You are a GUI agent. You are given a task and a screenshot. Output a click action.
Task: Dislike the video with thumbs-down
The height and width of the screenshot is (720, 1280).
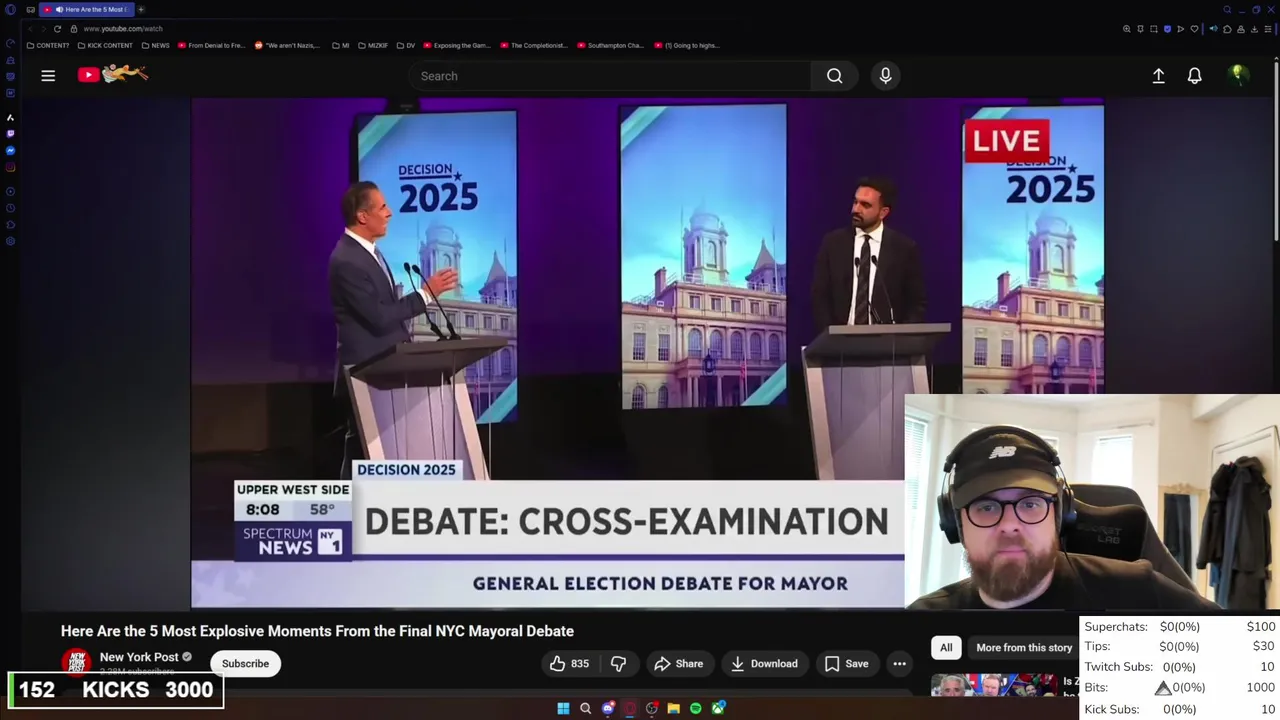(x=619, y=663)
